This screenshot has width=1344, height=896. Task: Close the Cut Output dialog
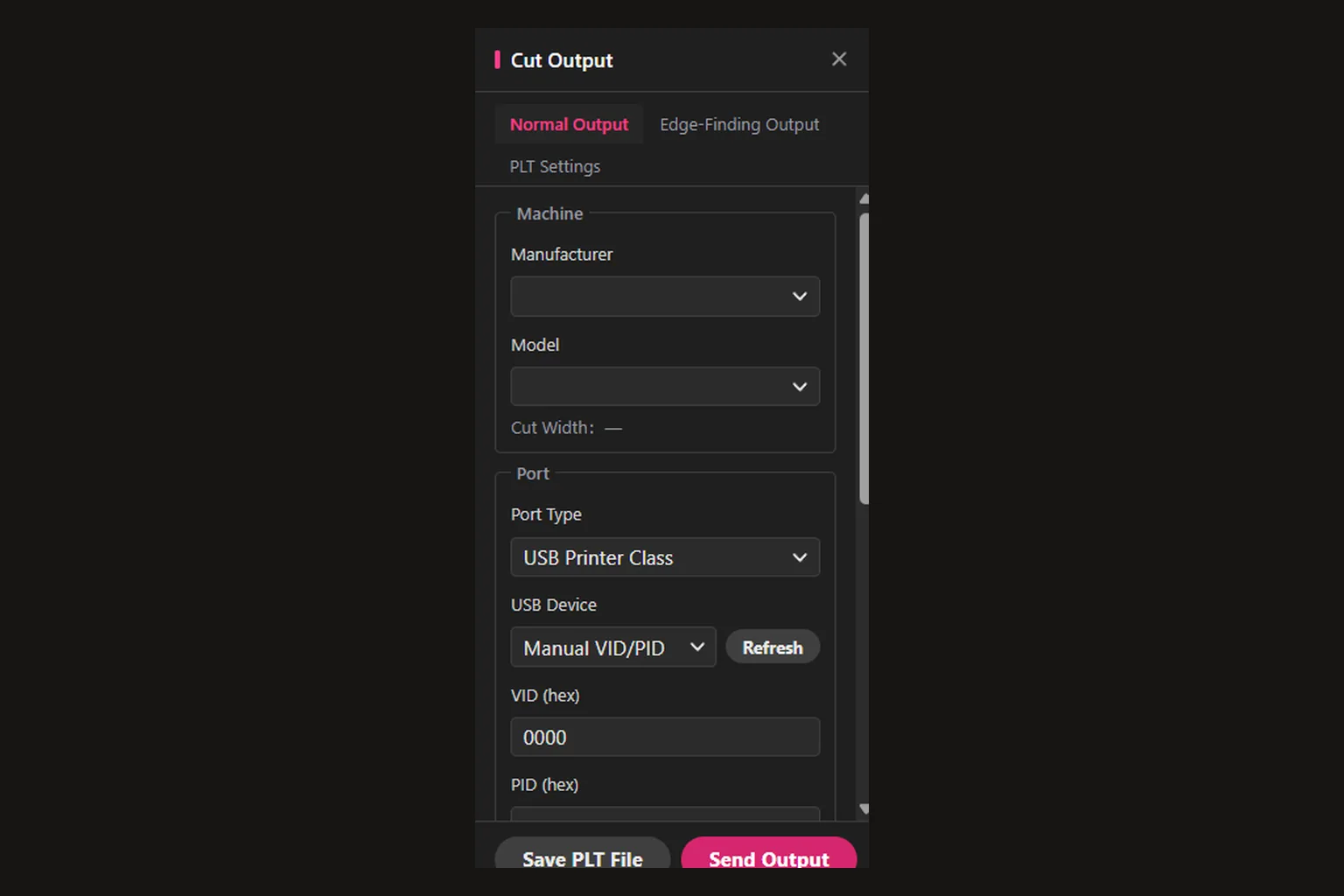click(839, 59)
